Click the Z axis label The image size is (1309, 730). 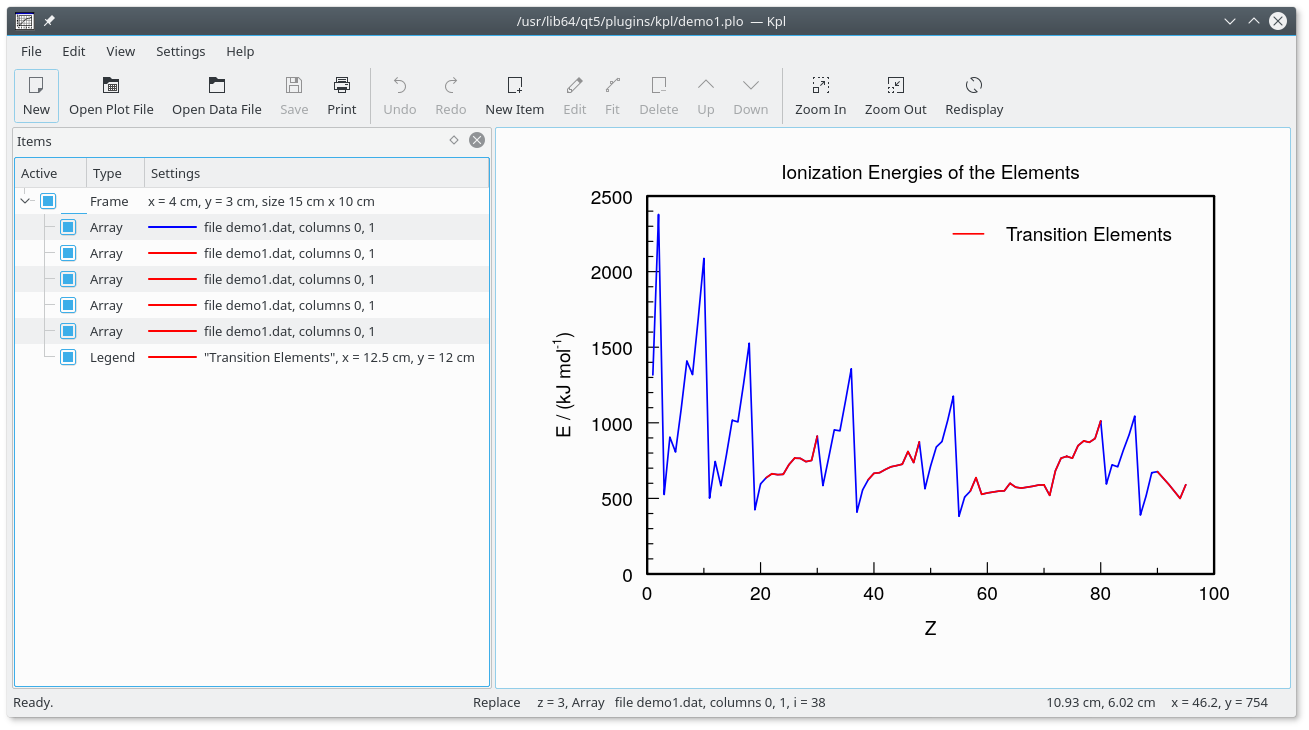[x=930, y=628]
